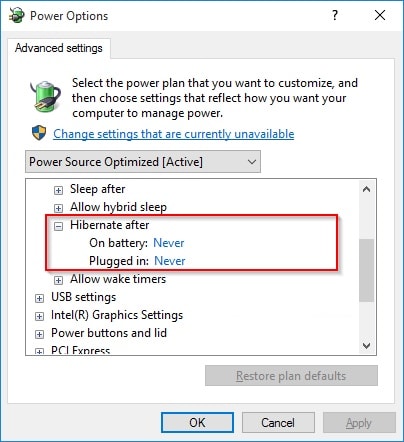Click the green battery plug icon
Screen dimensions: 404x442
[45, 96]
